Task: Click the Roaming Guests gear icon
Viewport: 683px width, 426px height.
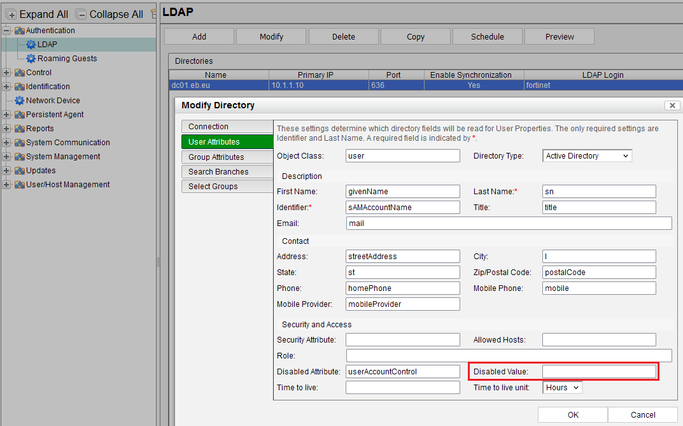Action: coord(30,58)
